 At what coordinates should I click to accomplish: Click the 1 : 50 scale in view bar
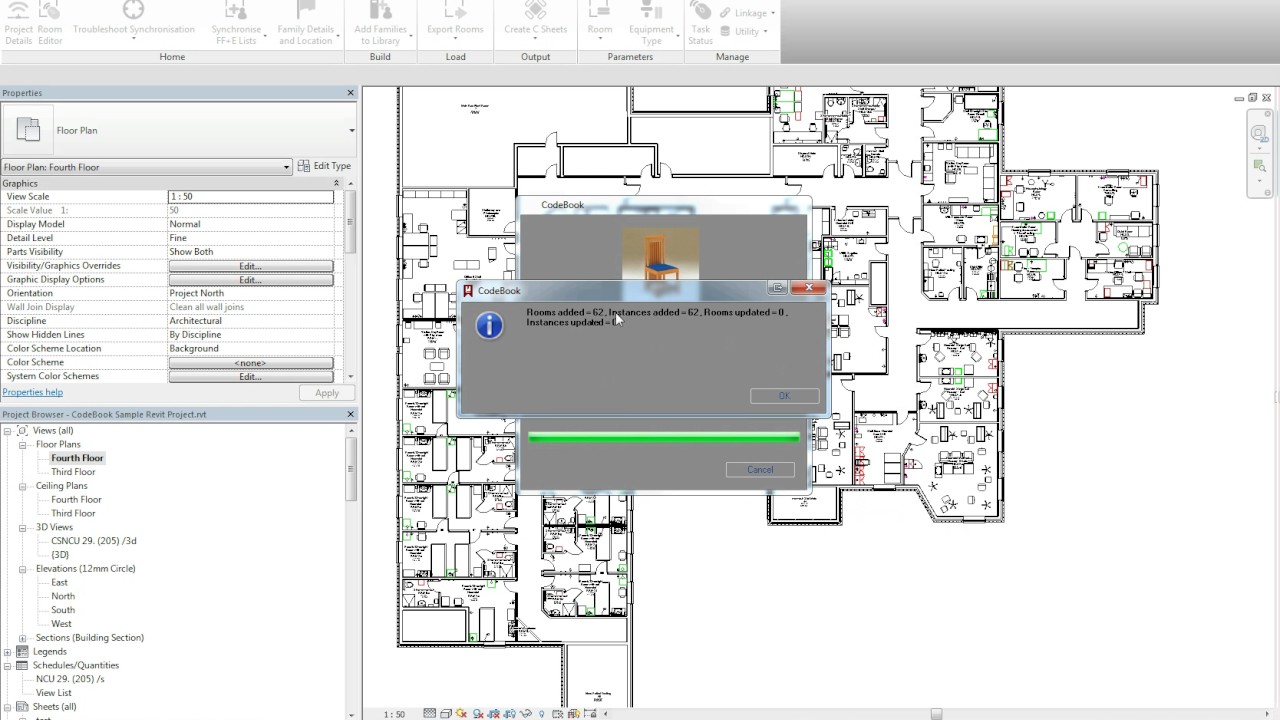pos(395,714)
